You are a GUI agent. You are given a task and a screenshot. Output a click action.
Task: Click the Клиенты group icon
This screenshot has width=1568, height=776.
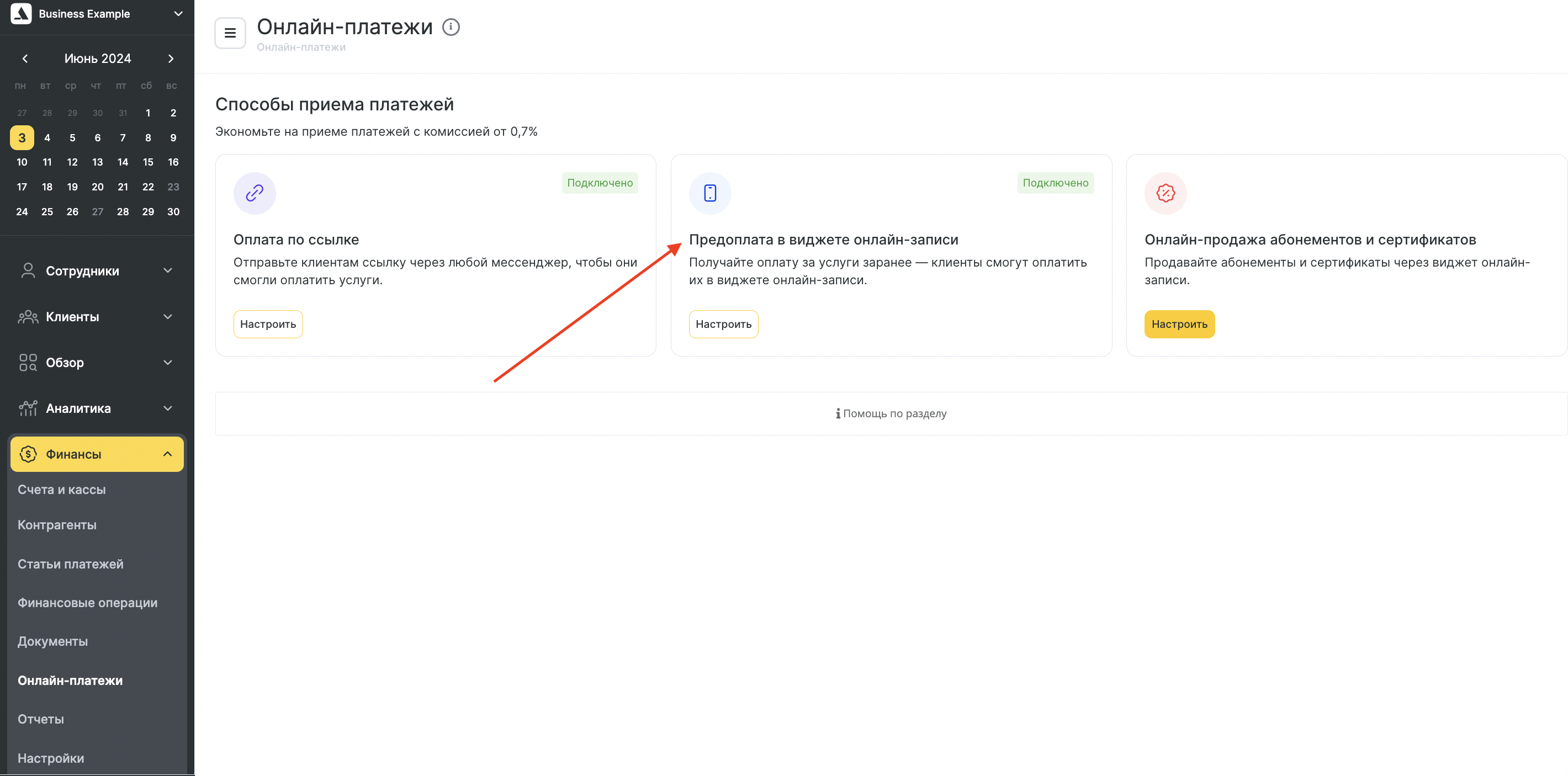click(x=28, y=316)
